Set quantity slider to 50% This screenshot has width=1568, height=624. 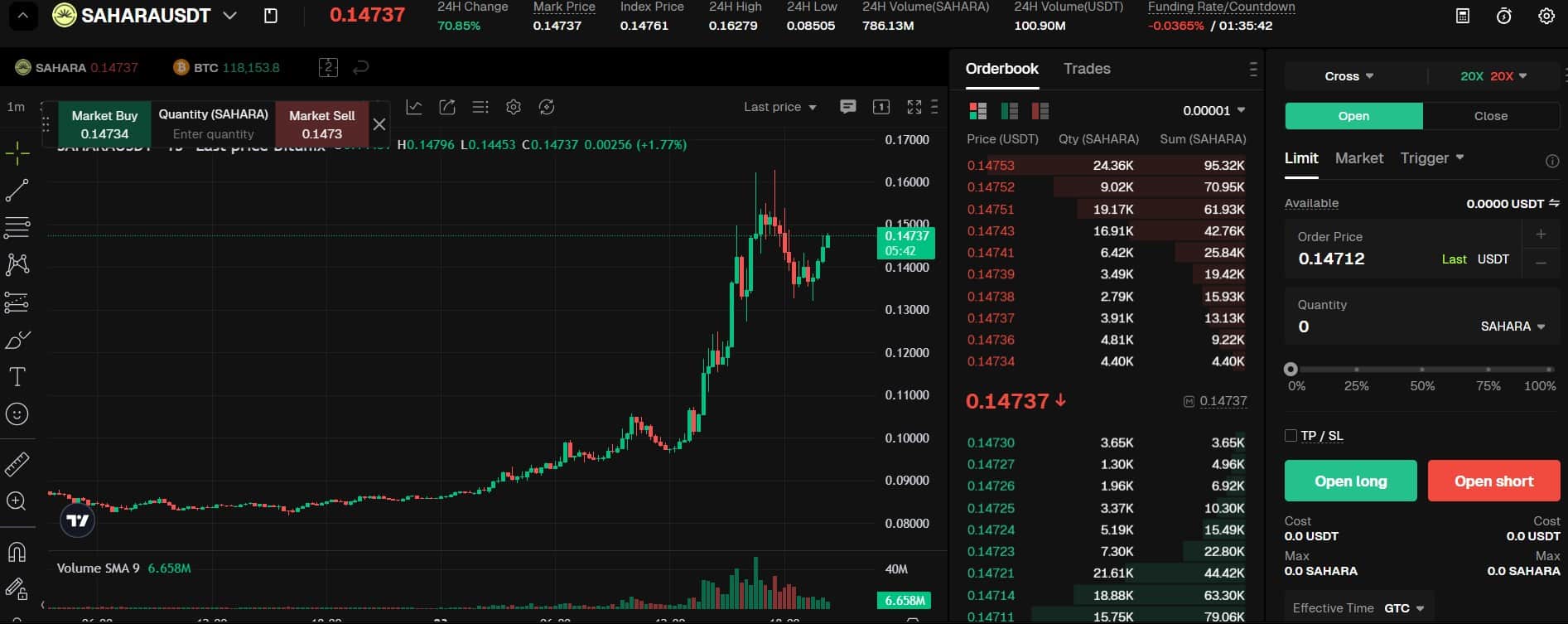pyautogui.click(x=1422, y=370)
